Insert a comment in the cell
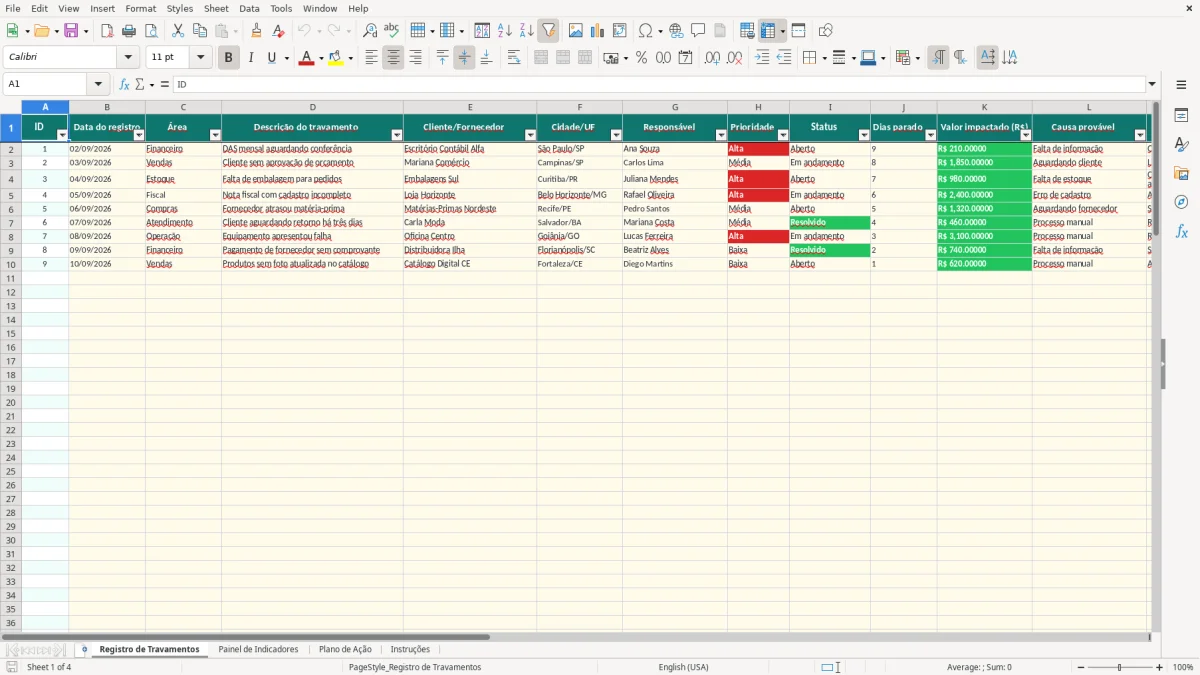 click(x=698, y=31)
